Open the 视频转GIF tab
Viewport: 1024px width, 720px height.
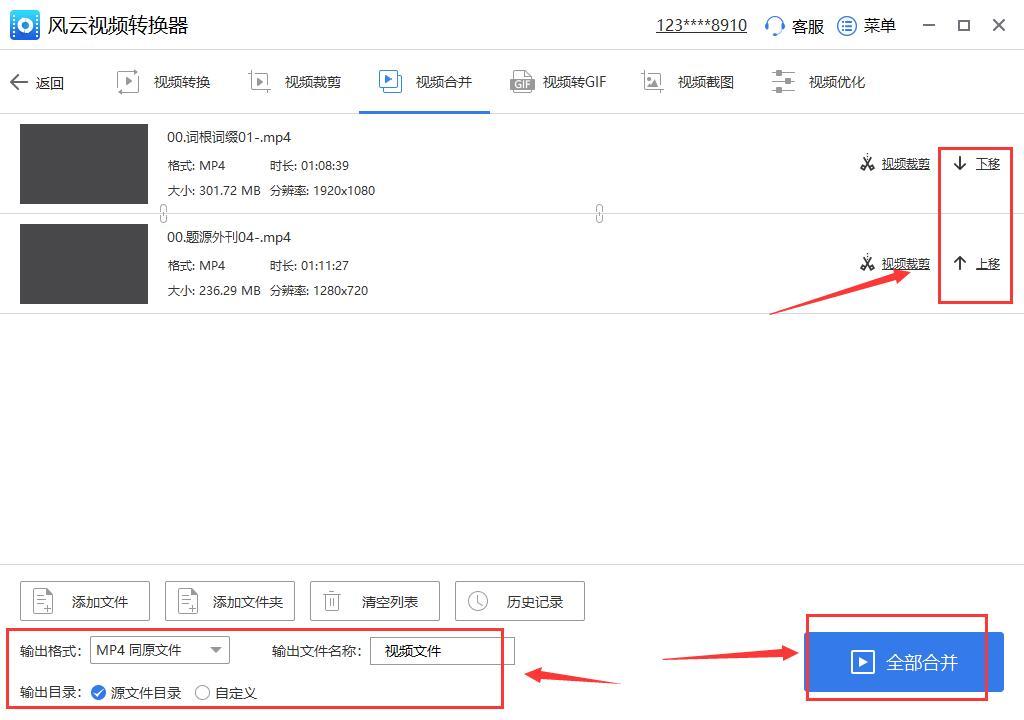click(575, 82)
